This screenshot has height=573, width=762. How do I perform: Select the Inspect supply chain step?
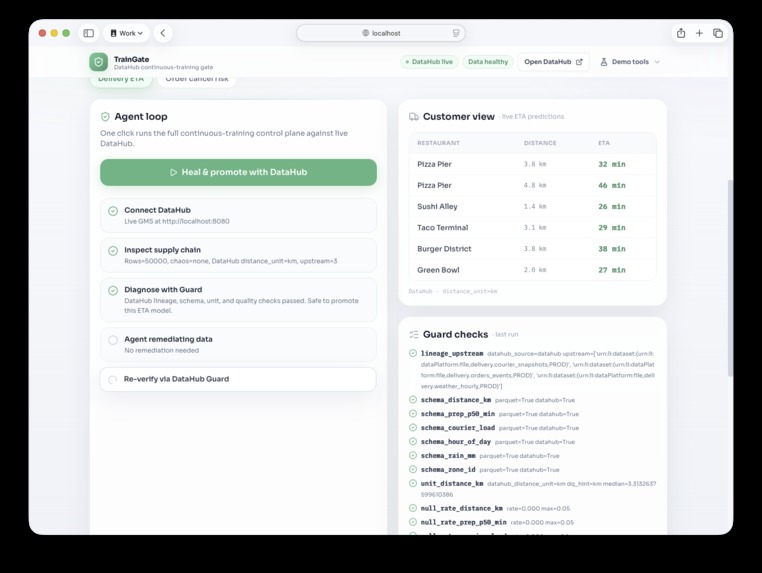click(238, 255)
